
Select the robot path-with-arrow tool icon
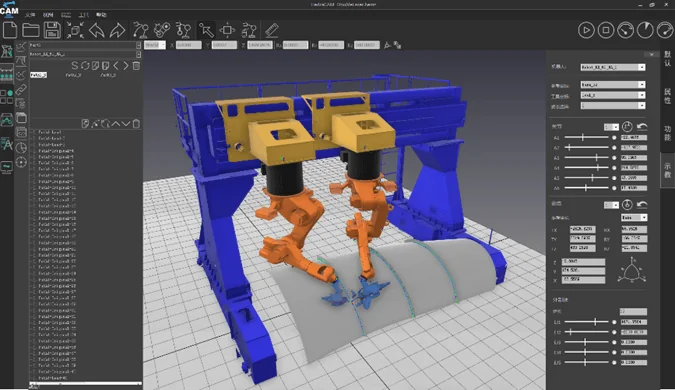(140, 30)
